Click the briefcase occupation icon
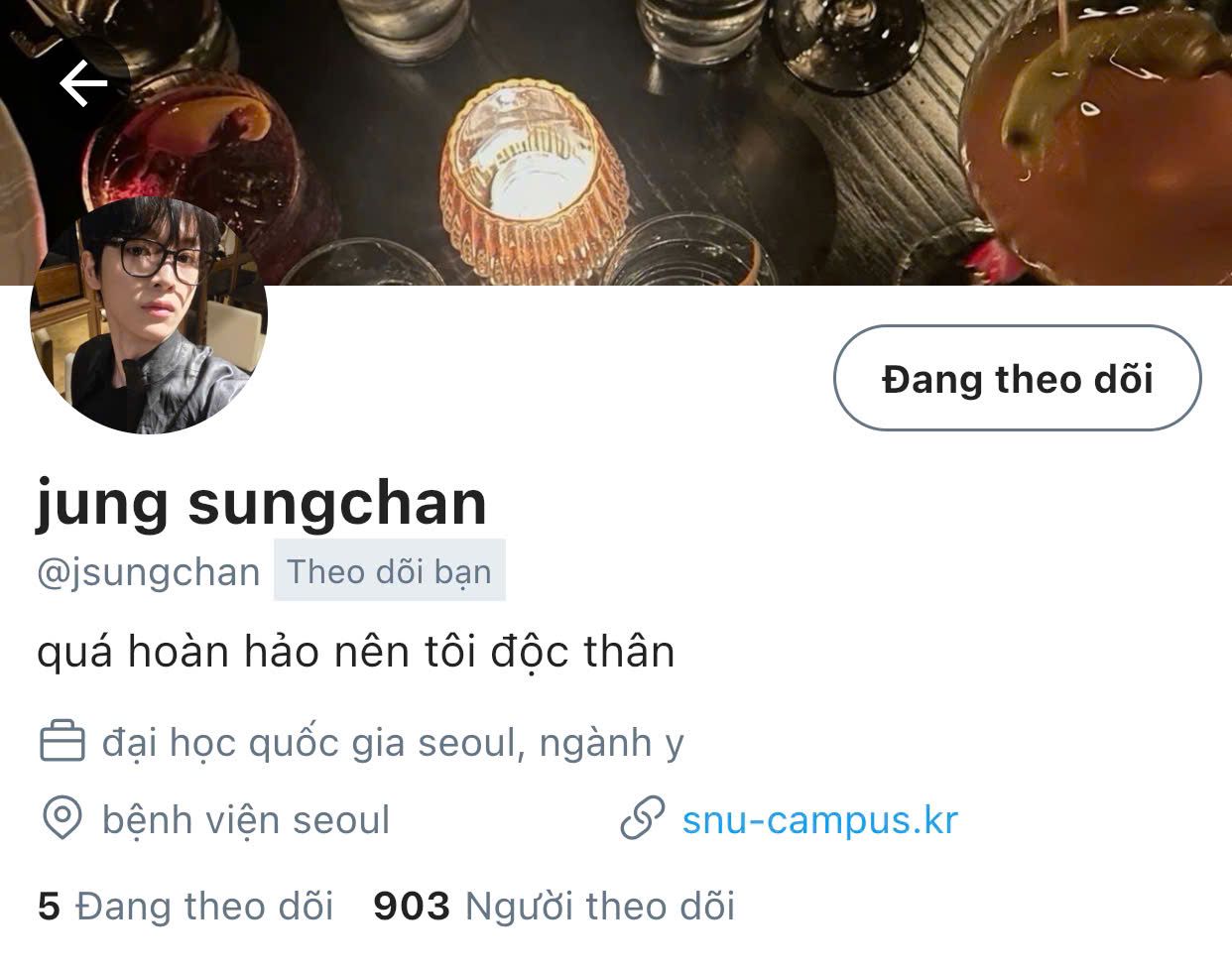 (62, 742)
